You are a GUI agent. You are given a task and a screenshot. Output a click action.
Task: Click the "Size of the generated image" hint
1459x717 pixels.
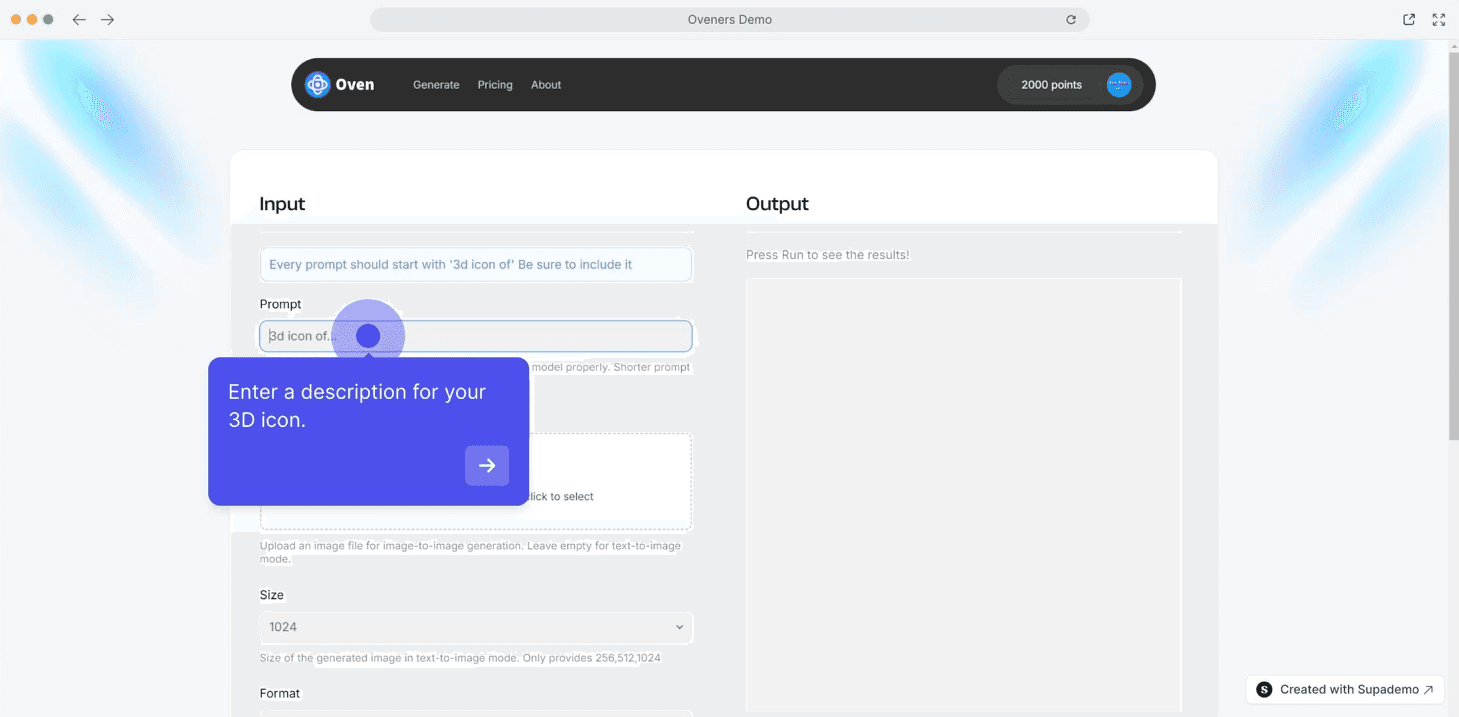[x=460, y=658]
